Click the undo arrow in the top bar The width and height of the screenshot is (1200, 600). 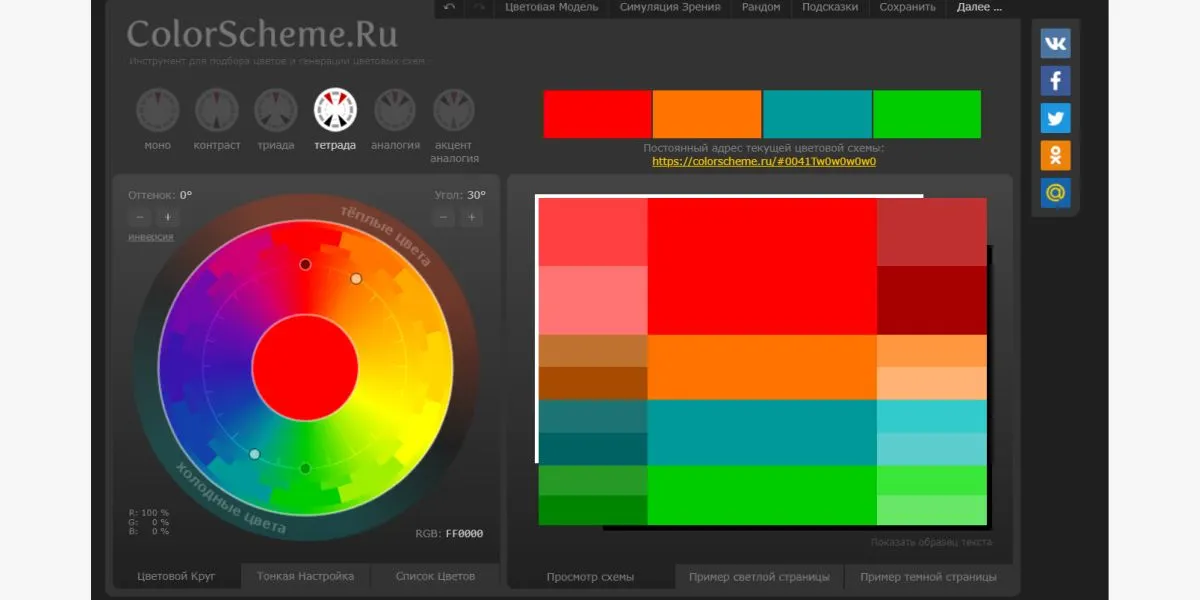coord(449,7)
